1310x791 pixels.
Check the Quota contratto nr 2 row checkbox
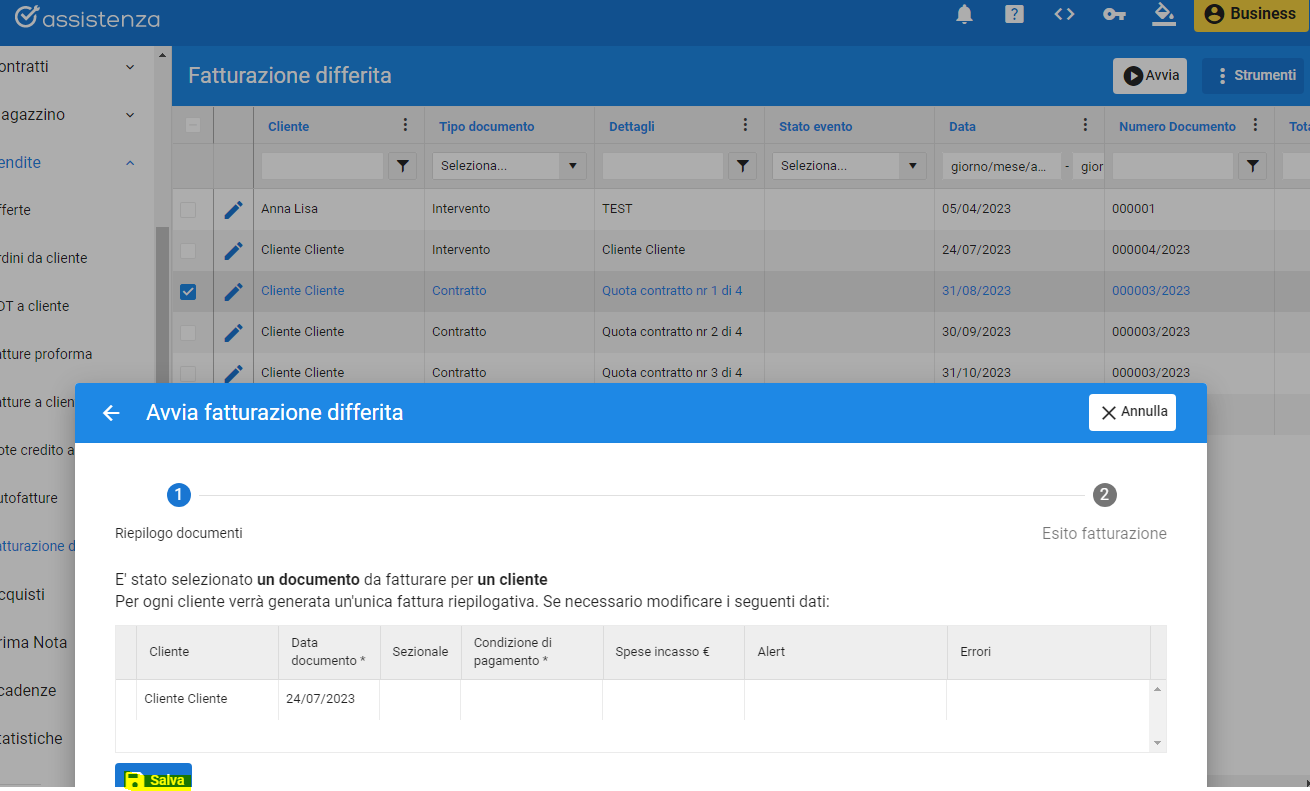point(188,332)
